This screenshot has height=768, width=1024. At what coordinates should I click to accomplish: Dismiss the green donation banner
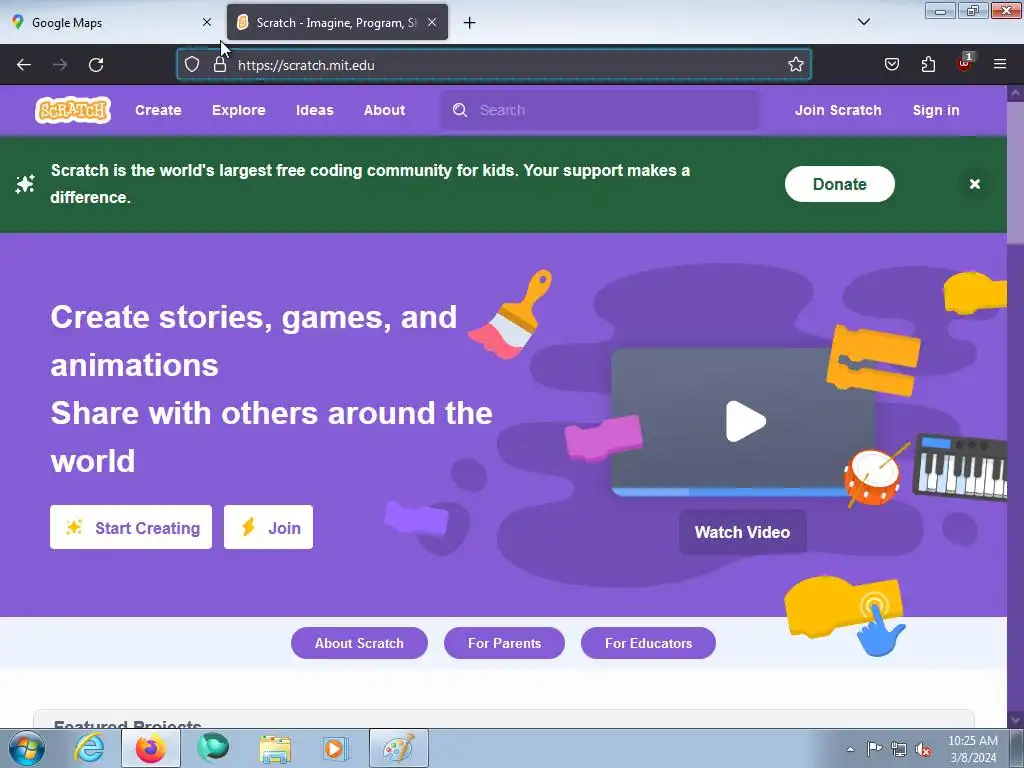[x=974, y=184]
